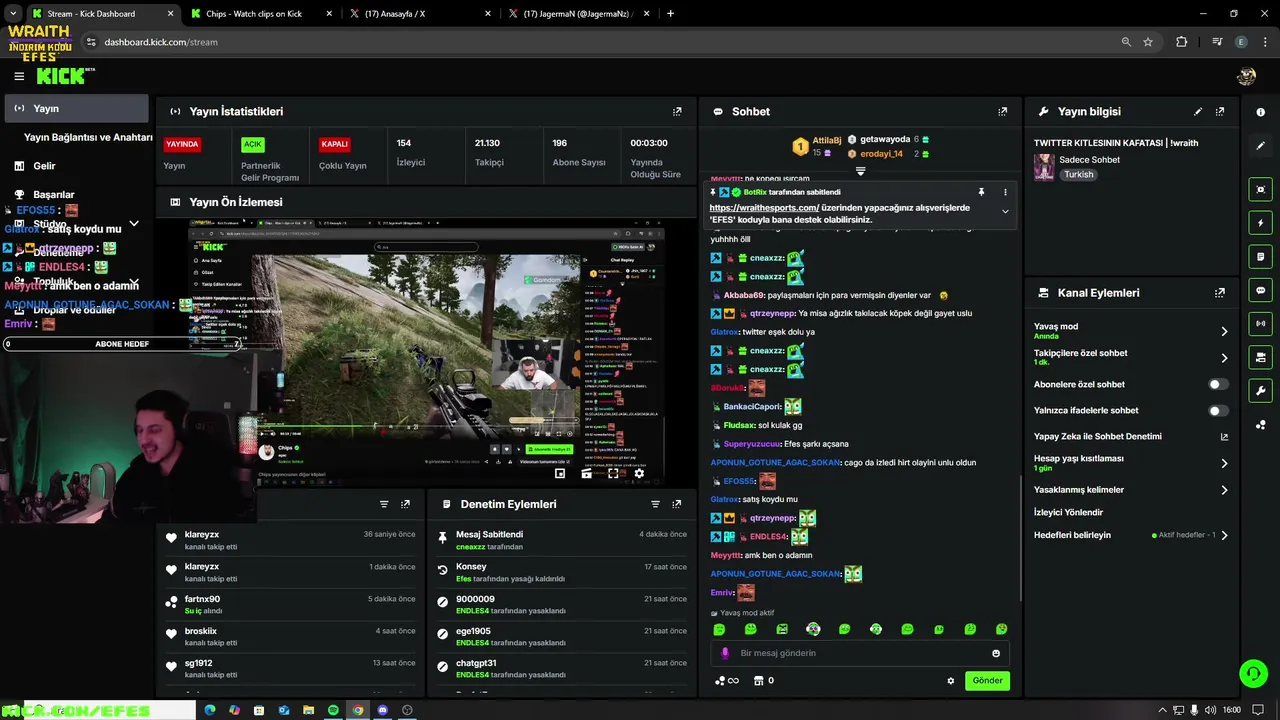1280x720 pixels.
Task: Open the hamburger menu beside Kick logo
Action: 19,76
